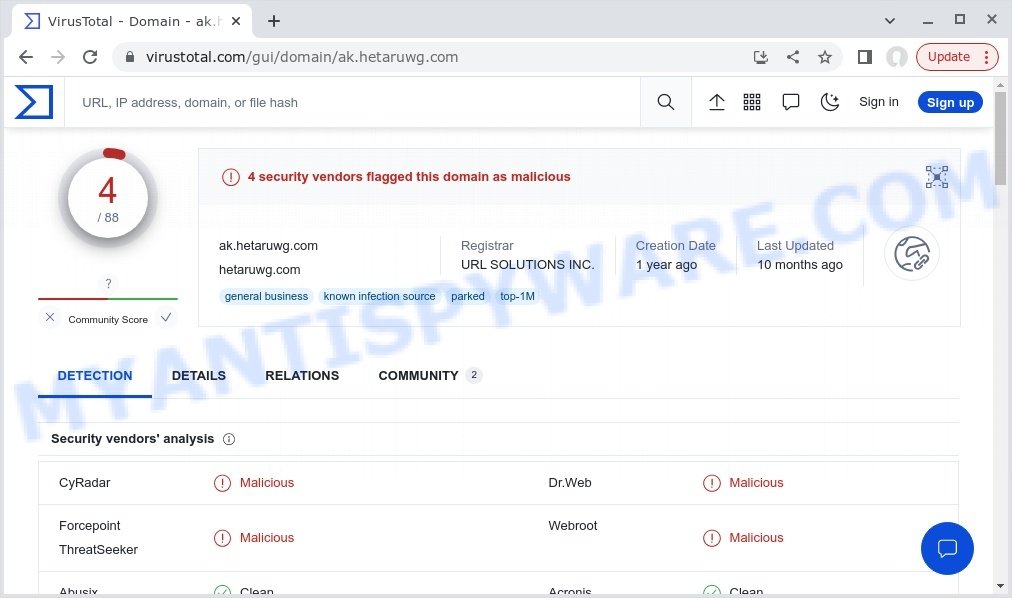1012x598 pixels.
Task: Click the hetaruwg.com parent domain text
Action: (259, 270)
